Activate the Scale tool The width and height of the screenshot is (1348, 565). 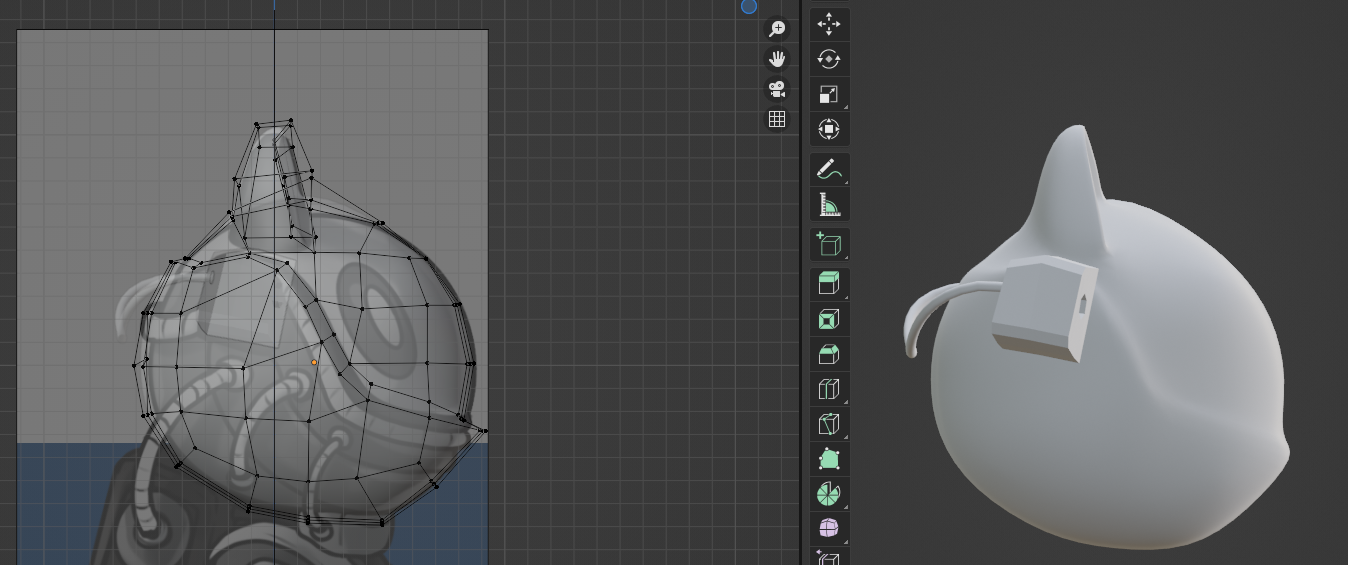[x=829, y=94]
